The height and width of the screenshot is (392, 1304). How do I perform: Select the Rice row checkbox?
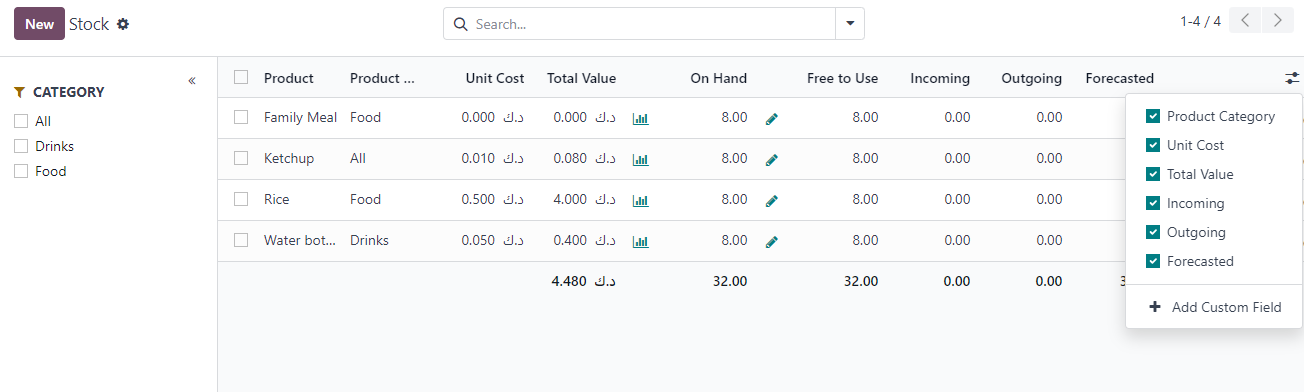[x=241, y=199]
